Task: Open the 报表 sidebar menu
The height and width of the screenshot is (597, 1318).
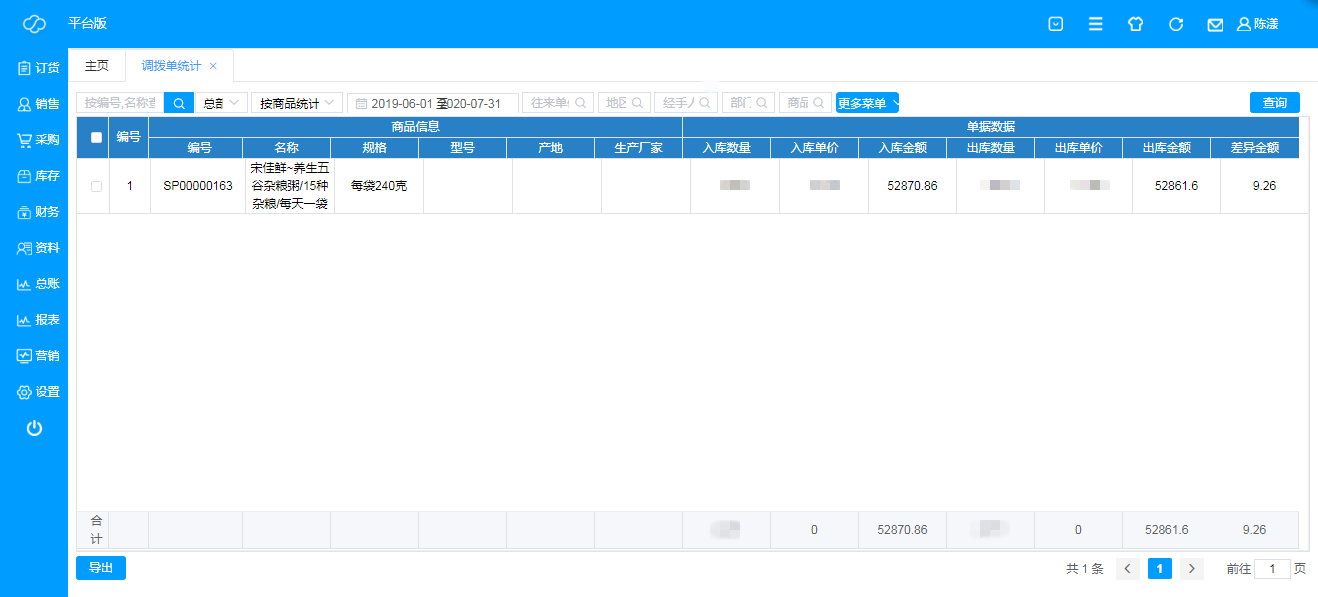Action: (39, 320)
